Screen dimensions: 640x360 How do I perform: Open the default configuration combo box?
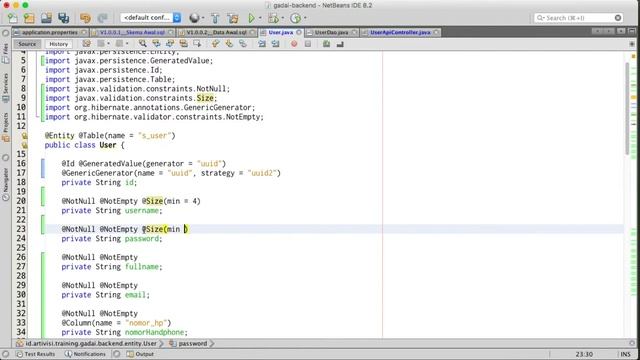tap(151, 18)
